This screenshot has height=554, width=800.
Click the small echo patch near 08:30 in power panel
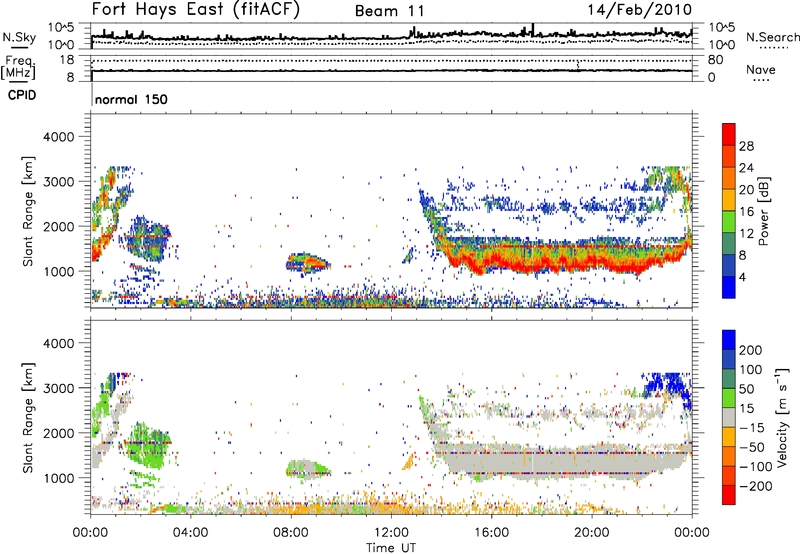[308, 263]
